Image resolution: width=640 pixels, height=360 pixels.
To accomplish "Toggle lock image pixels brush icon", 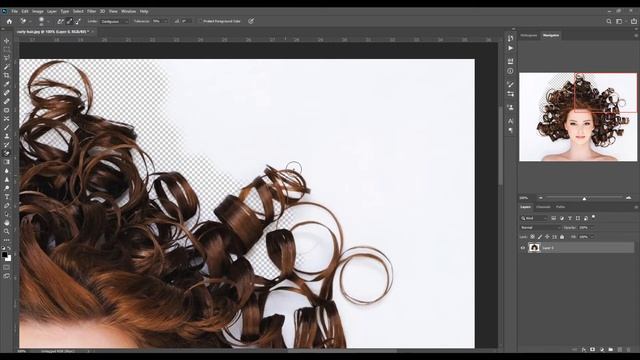I will (x=540, y=237).
